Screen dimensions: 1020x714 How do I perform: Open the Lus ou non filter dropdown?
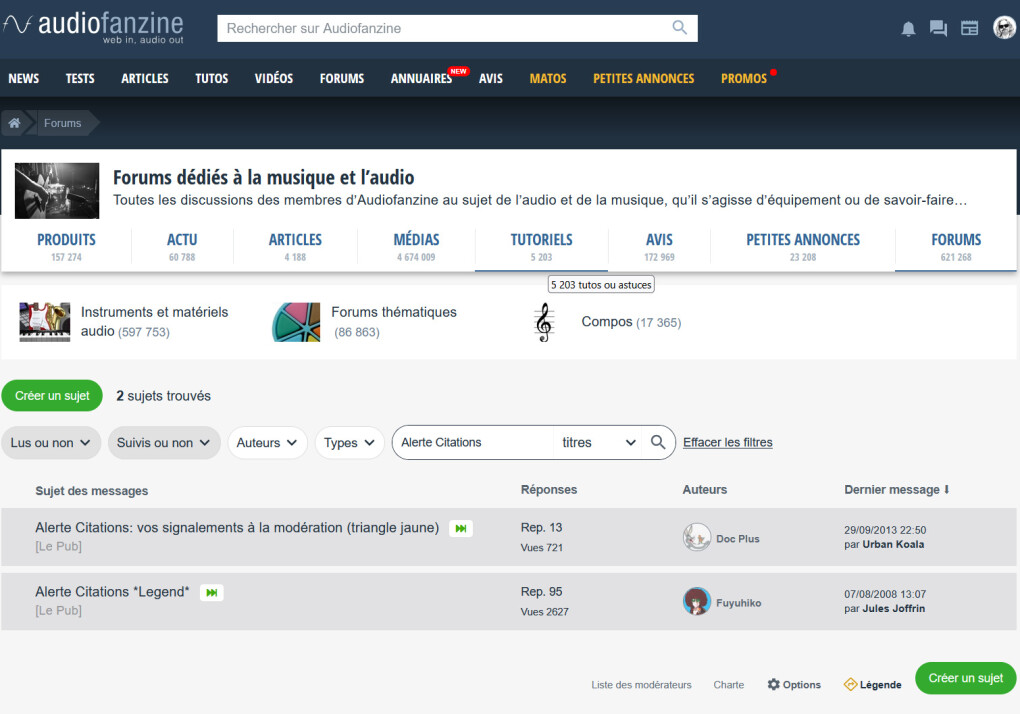(x=51, y=443)
